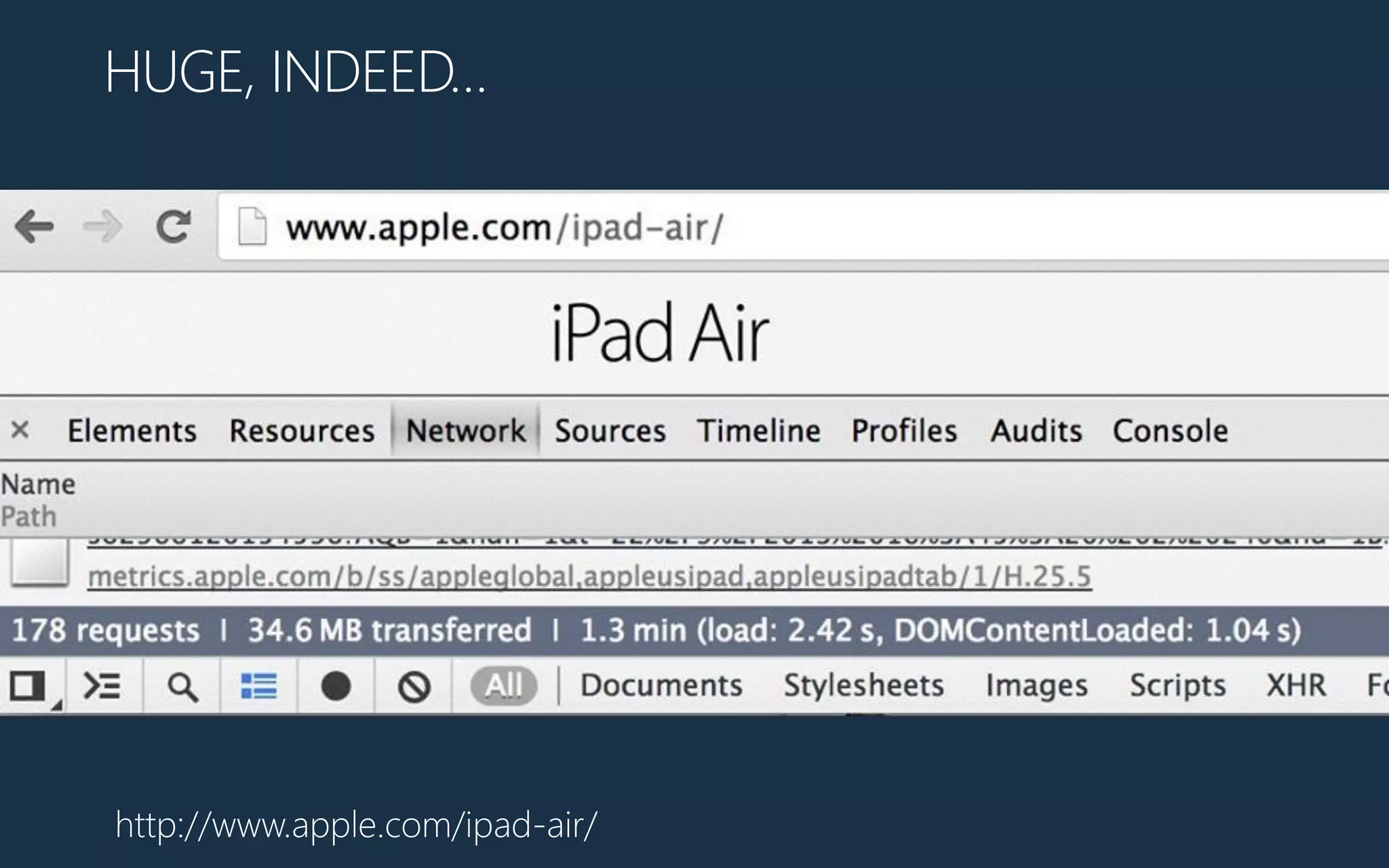Reload the page with the refresh icon
1389x868 pixels.
pos(173,226)
